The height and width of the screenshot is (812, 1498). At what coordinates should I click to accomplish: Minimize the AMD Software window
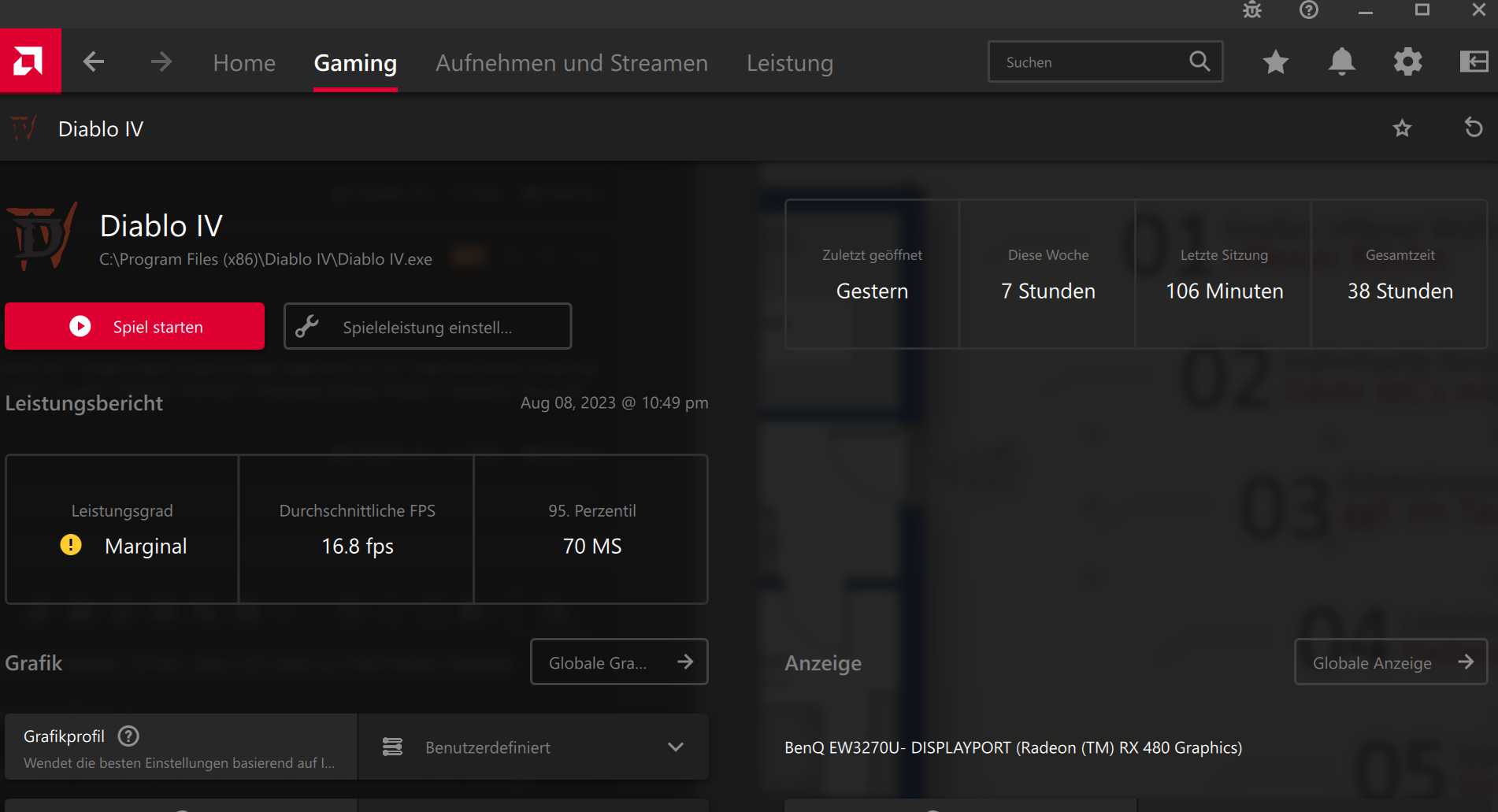1366,11
